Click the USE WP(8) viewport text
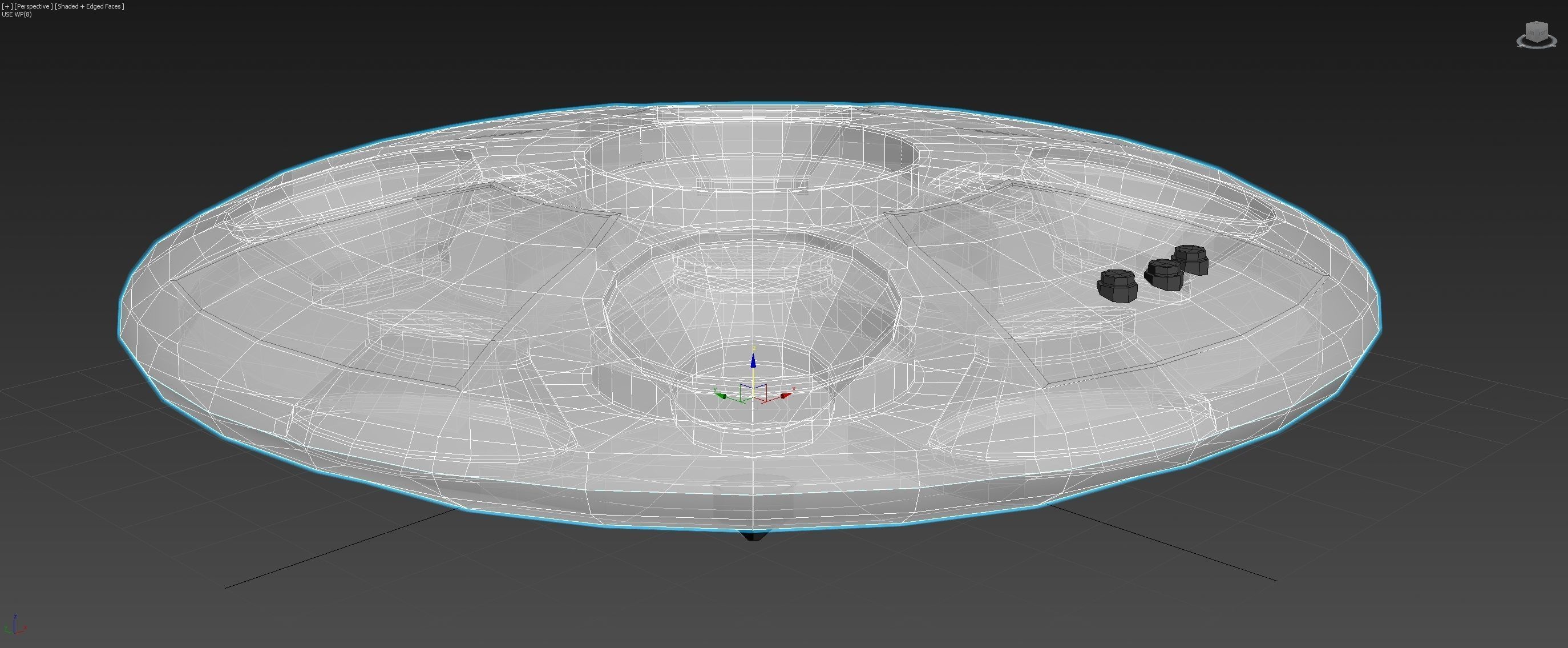This screenshot has width=1568, height=648. click(17, 14)
